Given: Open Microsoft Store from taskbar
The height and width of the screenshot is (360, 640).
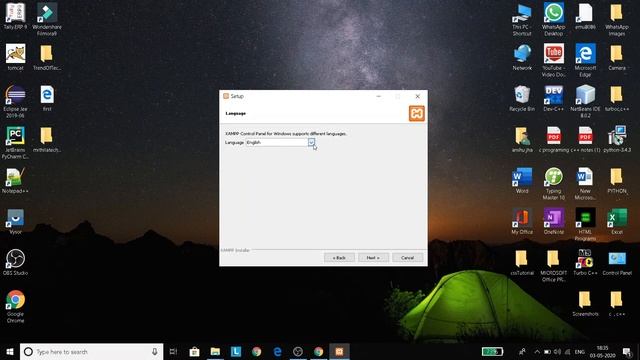Looking at the screenshot, I should coord(194,351).
